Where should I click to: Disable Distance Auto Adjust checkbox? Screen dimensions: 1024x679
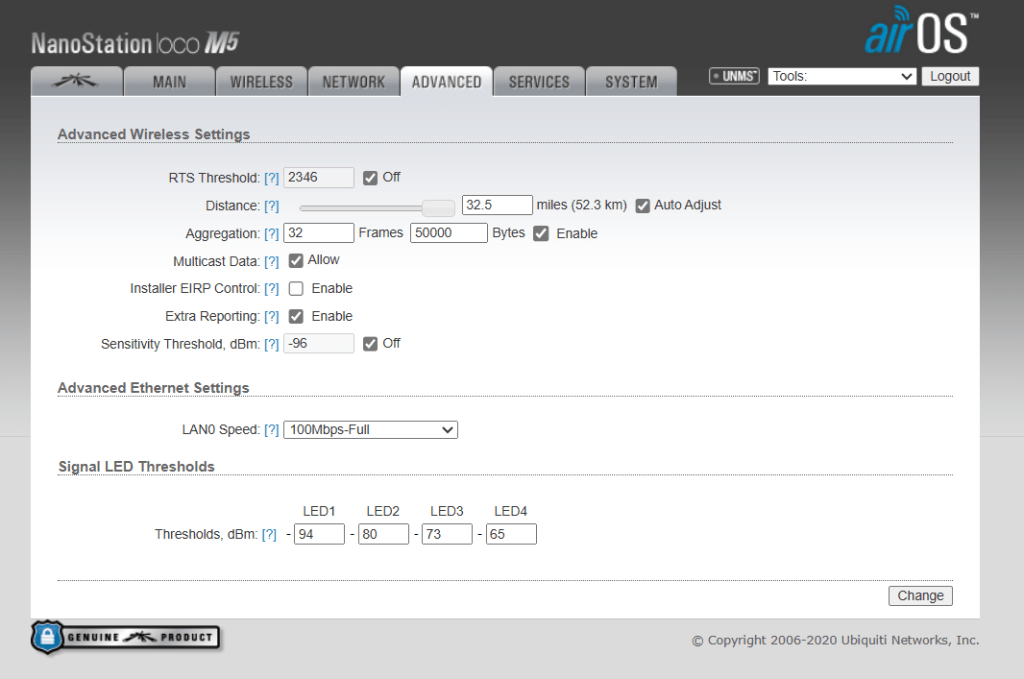(643, 206)
